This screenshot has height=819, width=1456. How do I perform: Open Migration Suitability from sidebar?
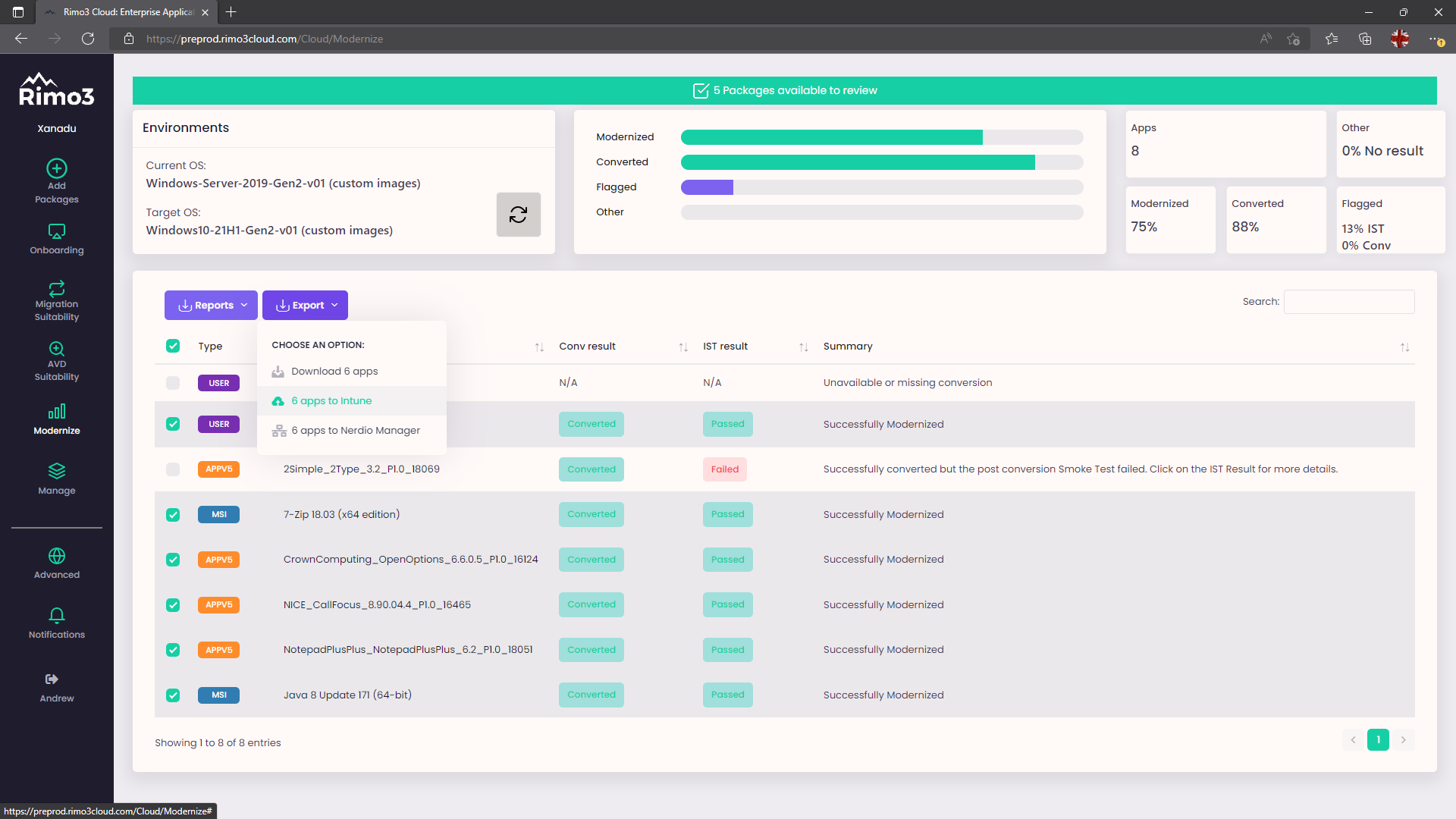[x=57, y=289]
